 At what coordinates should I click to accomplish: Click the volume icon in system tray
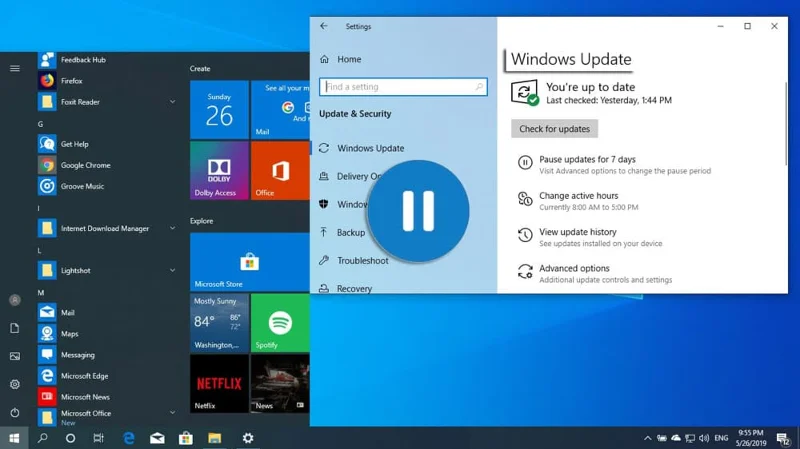[704, 438]
